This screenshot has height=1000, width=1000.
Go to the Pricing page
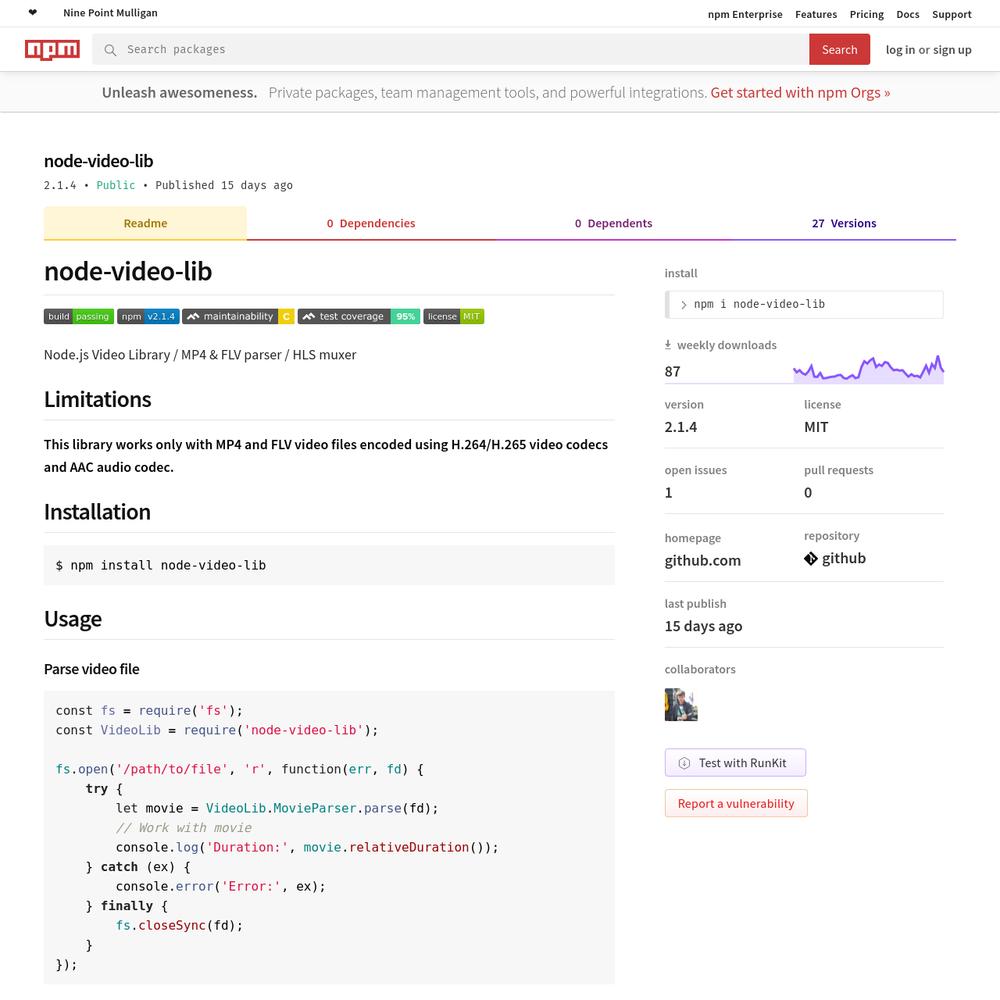click(866, 14)
